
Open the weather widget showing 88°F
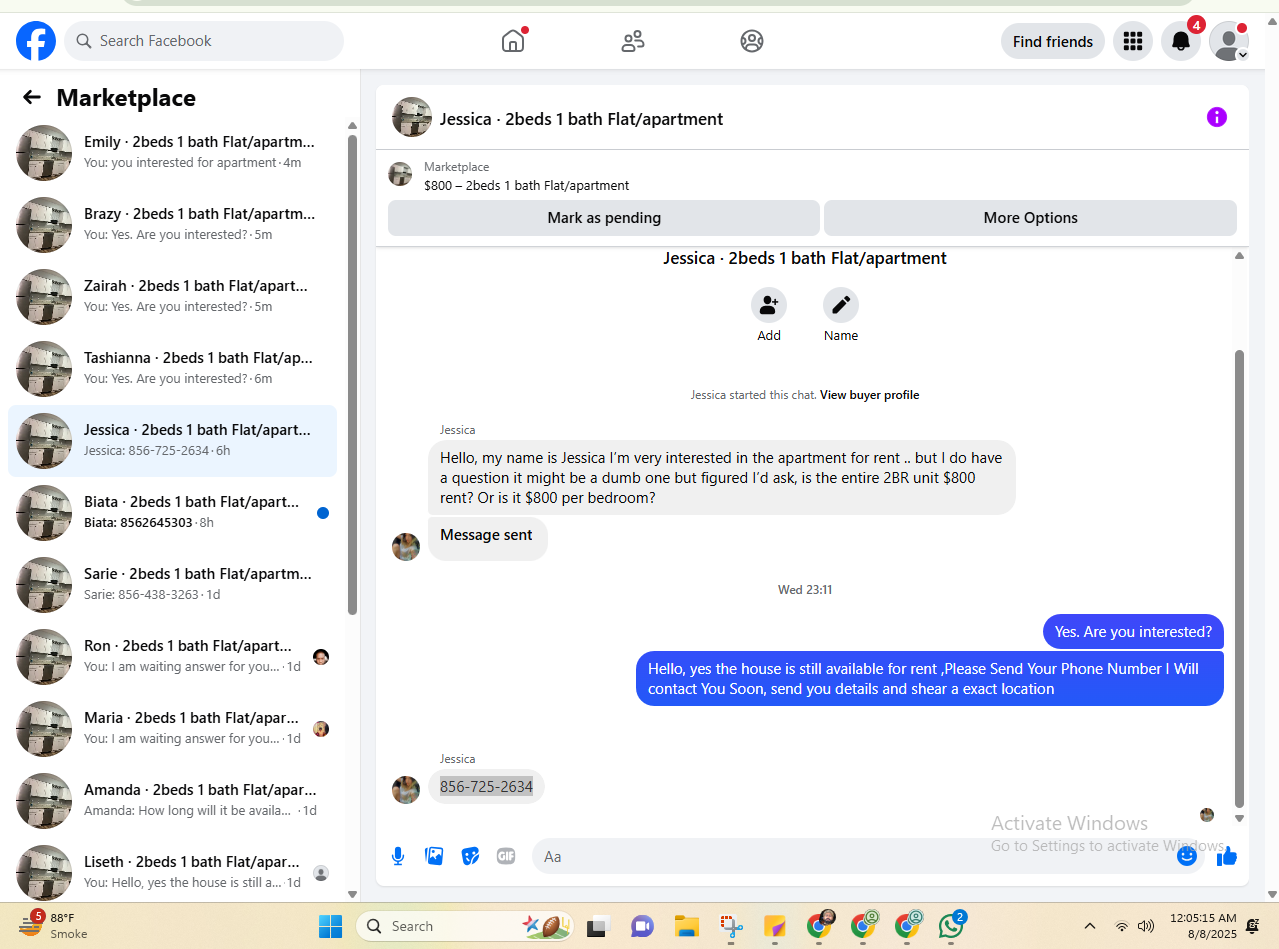click(x=55, y=925)
